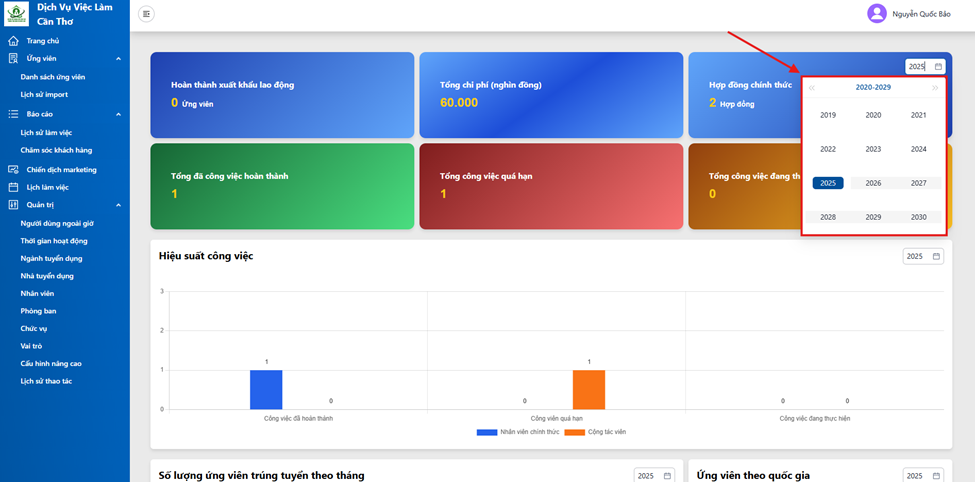Click the year input field showing 2025

pos(925,67)
